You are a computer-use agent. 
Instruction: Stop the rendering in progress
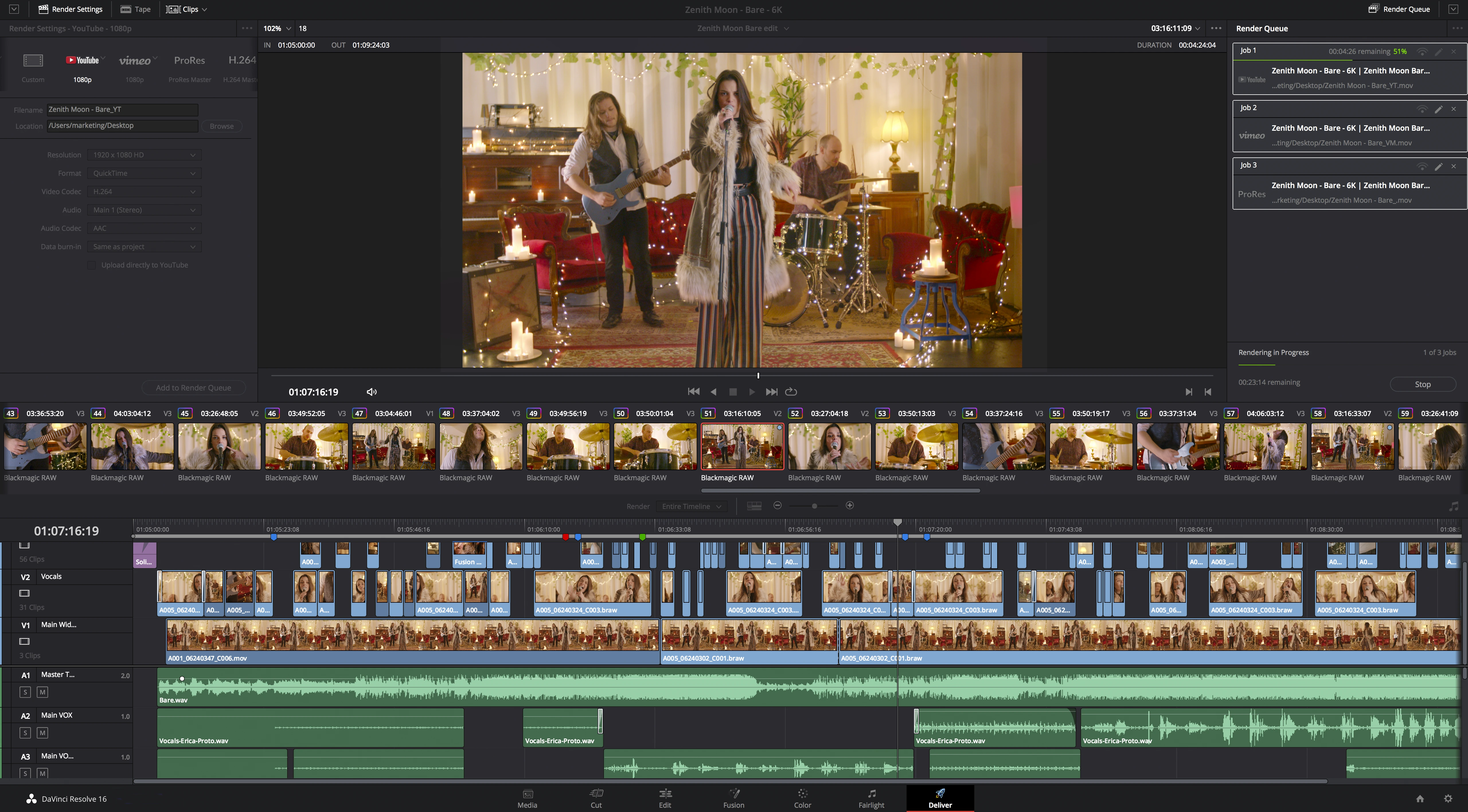point(1422,384)
